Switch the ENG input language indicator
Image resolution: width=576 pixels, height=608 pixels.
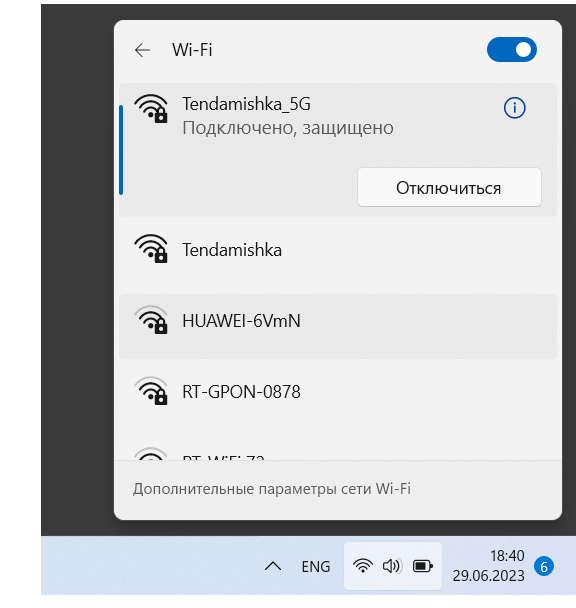coord(316,567)
